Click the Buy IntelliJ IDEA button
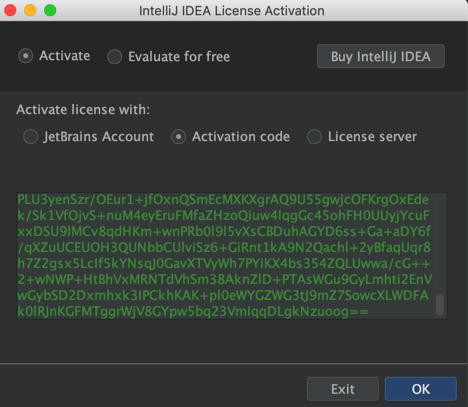 click(x=381, y=56)
